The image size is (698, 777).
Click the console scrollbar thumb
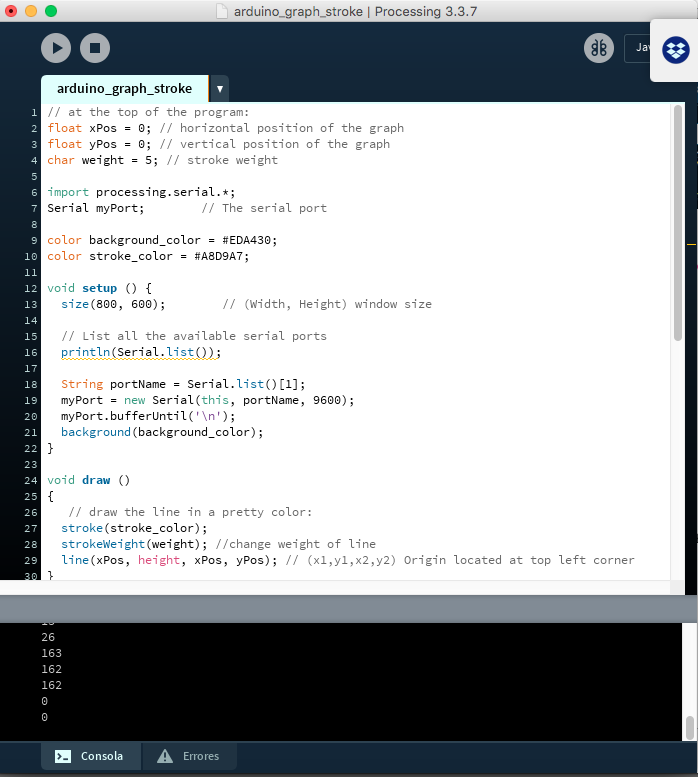[x=690, y=727]
